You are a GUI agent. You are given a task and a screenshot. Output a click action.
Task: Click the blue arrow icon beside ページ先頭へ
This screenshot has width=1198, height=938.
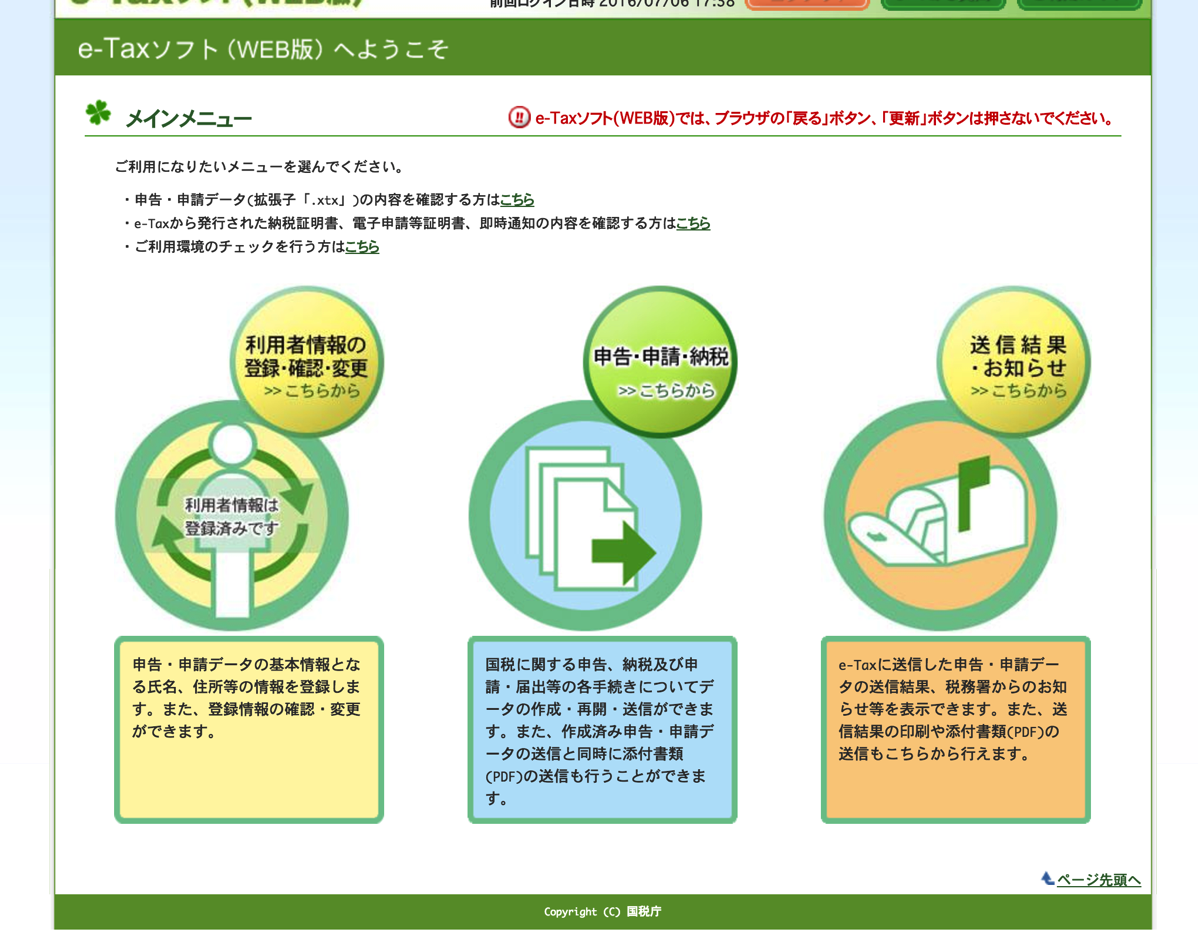point(1047,878)
